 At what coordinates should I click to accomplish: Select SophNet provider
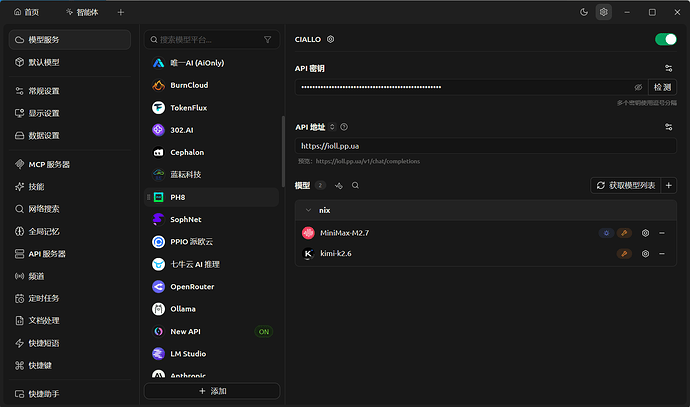pyautogui.click(x=212, y=219)
